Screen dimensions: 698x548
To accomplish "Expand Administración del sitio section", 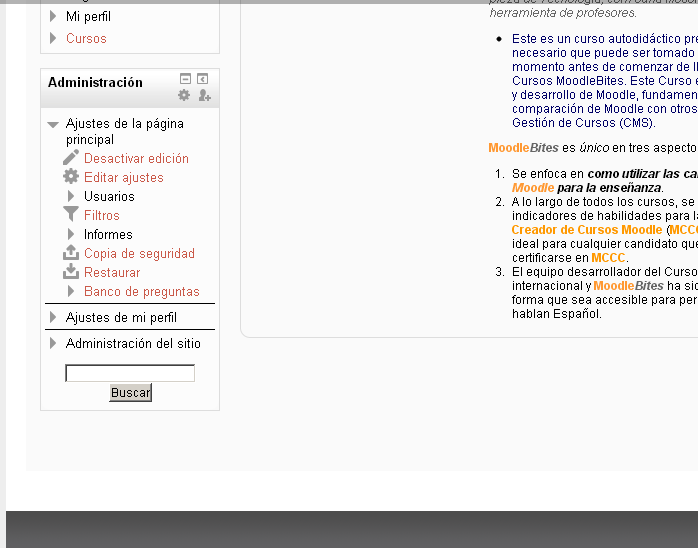I will [x=53, y=343].
